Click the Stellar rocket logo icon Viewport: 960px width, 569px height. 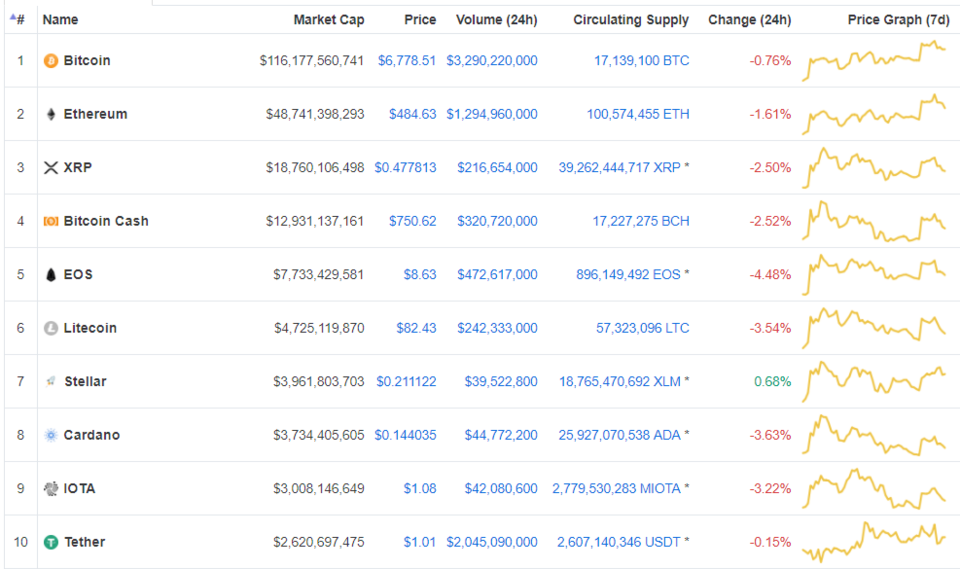[51, 382]
